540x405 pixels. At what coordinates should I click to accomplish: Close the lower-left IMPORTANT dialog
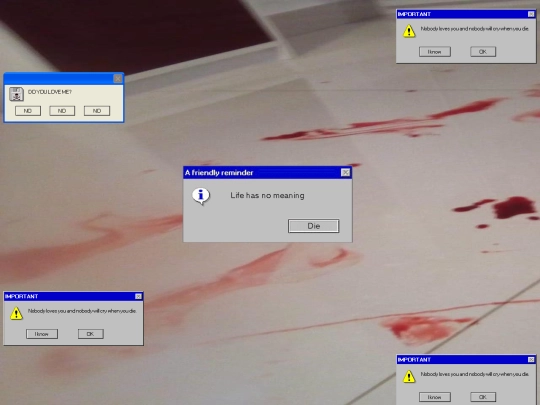pyautogui.click(x=138, y=297)
